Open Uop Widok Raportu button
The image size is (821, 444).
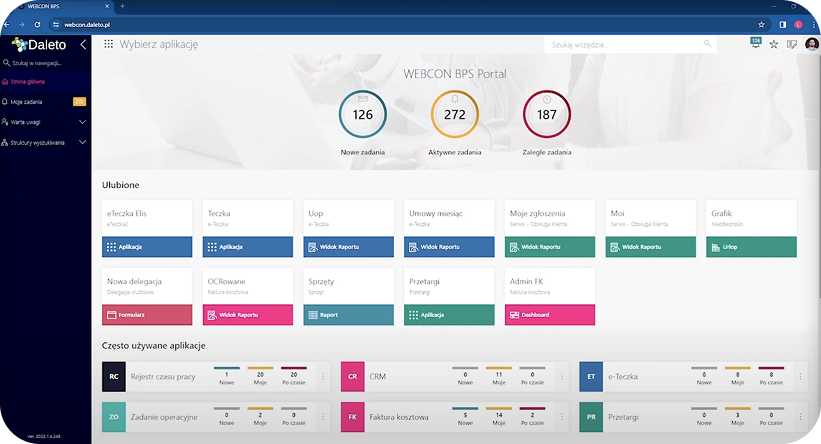pyautogui.click(x=349, y=247)
